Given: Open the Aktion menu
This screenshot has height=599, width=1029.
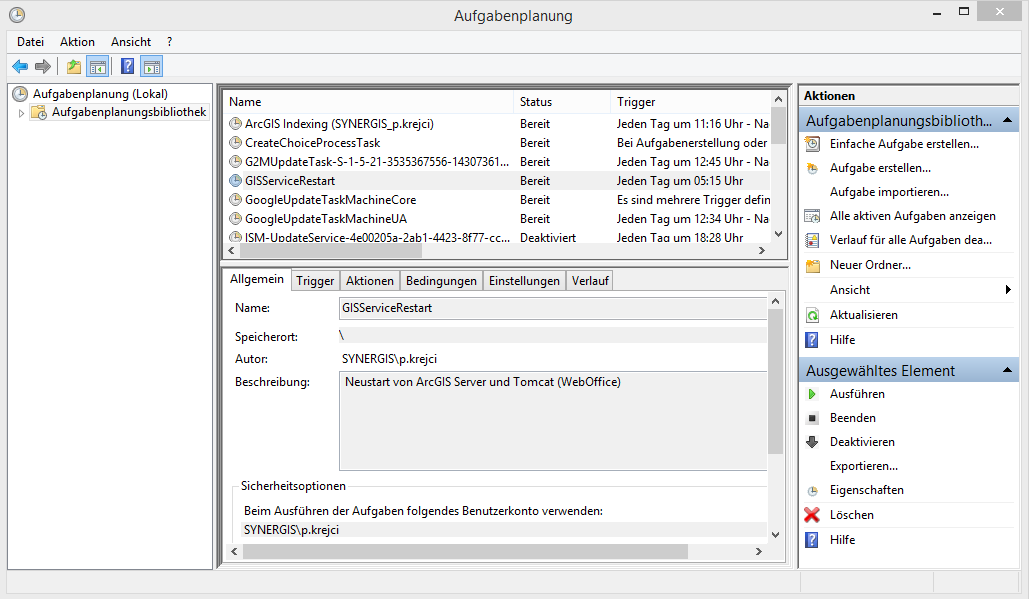Looking at the screenshot, I should coord(77,42).
